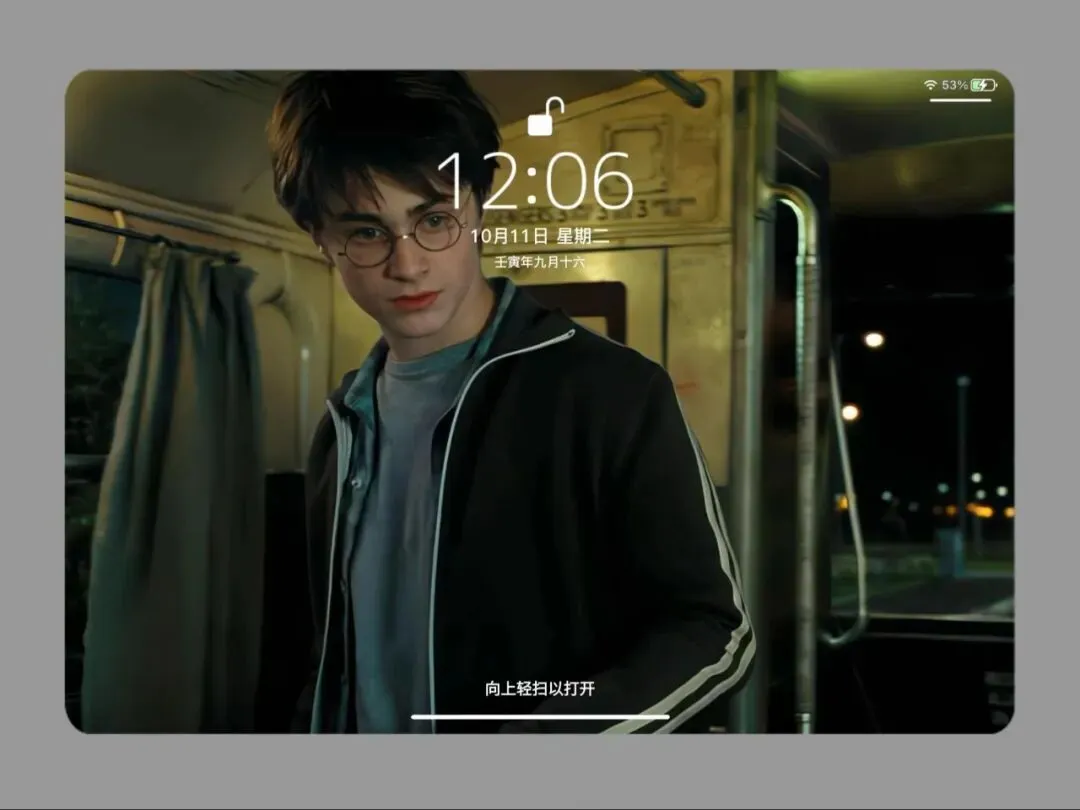Click the date 10月11日 星期二

tap(539, 236)
